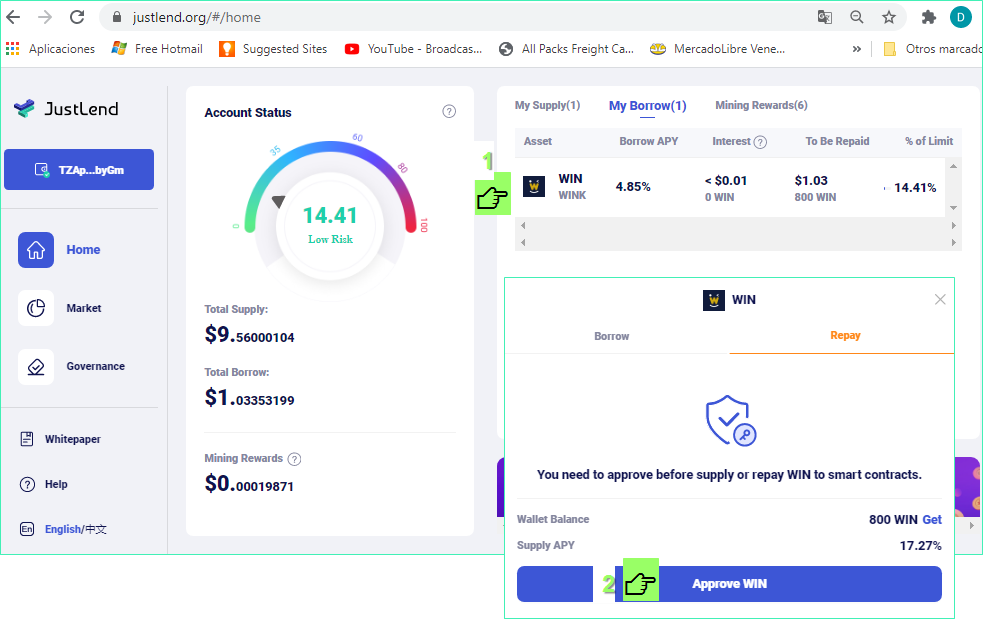Click table vertical scroll up arrow

[x=953, y=166]
